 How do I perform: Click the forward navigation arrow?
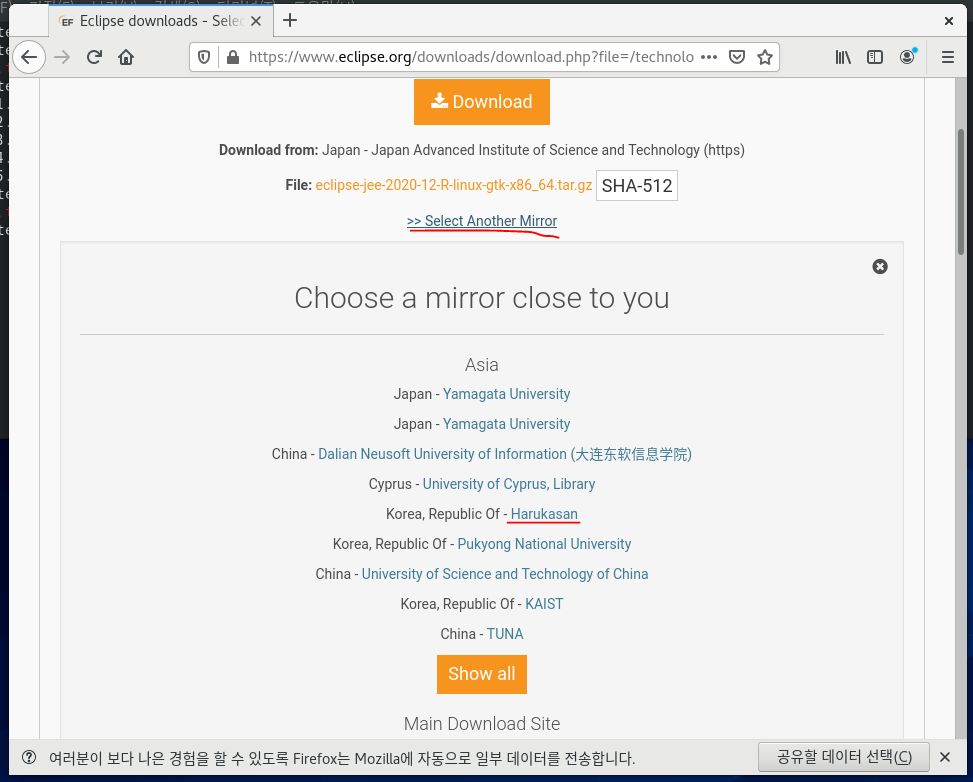[62, 58]
